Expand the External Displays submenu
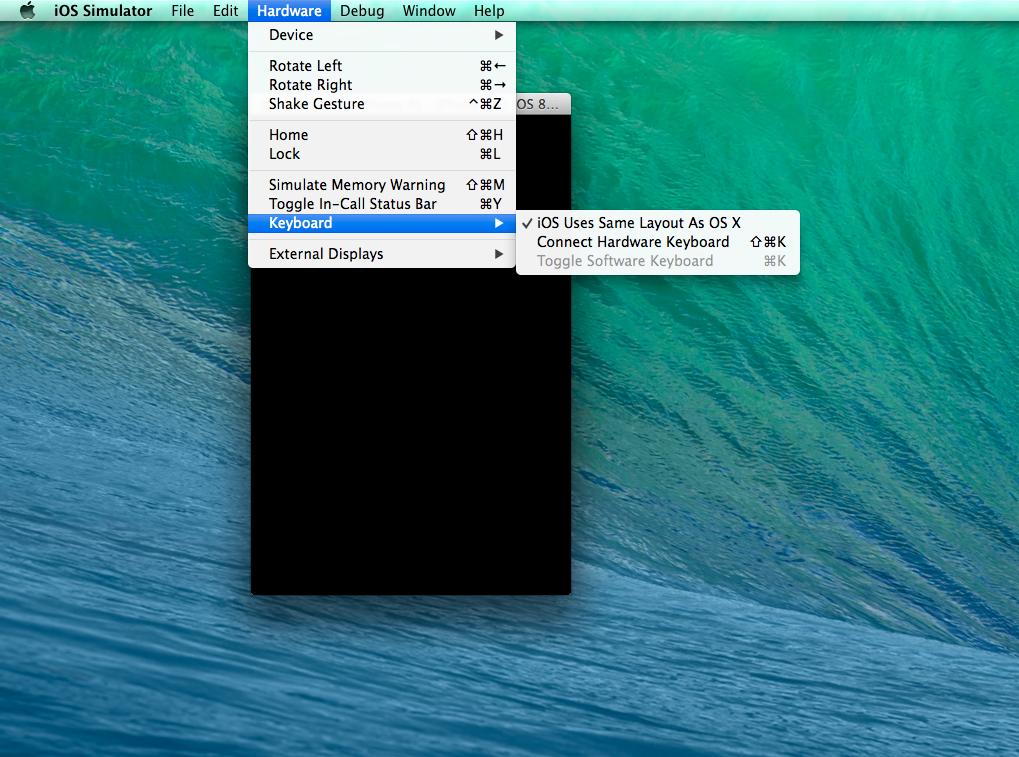1019x757 pixels. tap(382, 254)
